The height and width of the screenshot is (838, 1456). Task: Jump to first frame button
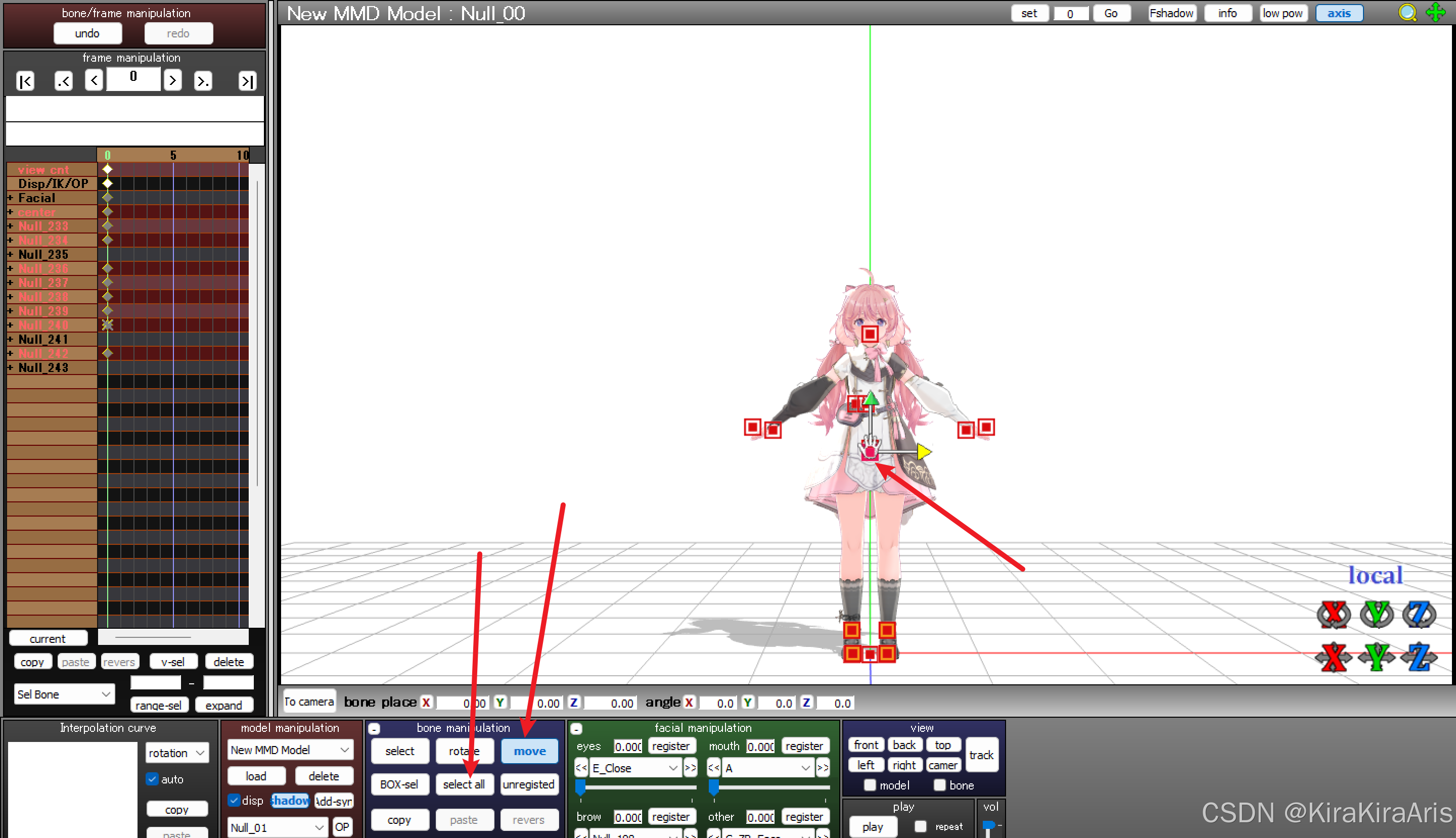[25, 81]
